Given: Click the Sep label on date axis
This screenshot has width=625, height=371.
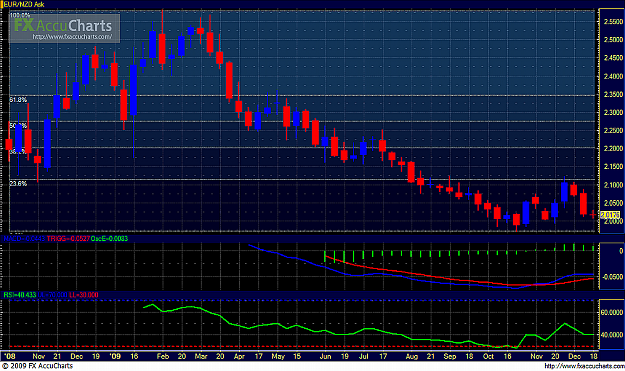Looking at the screenshot, I should pyautogui.click(x=450, y=356).
